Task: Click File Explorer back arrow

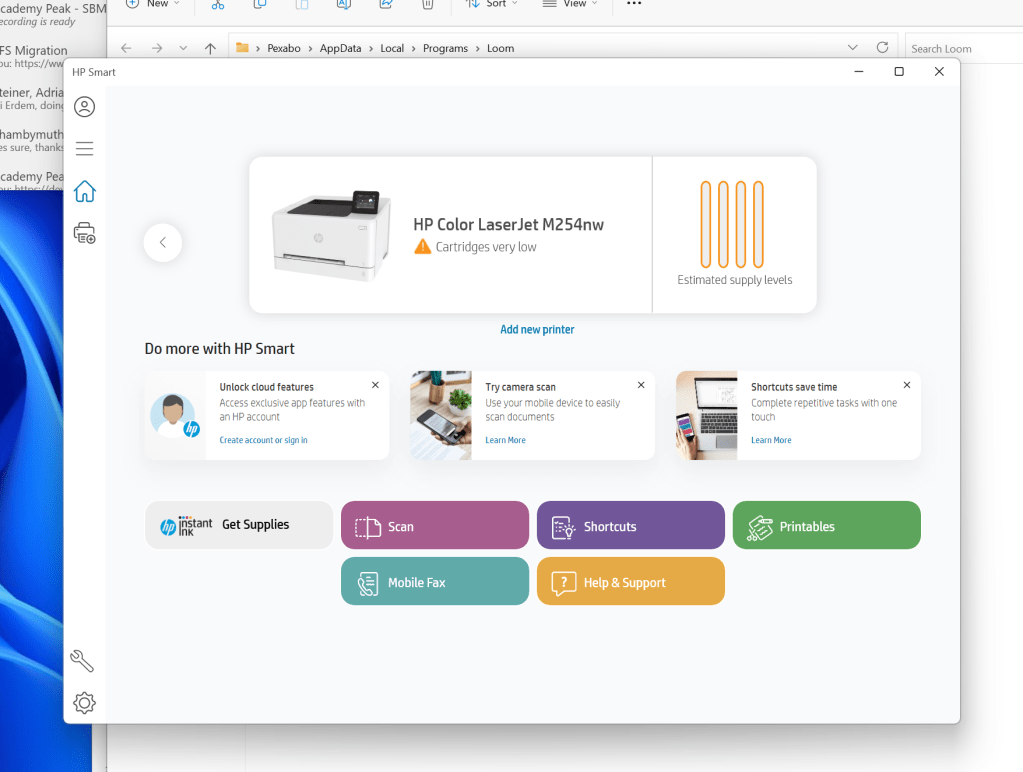Action: (127, 48)
